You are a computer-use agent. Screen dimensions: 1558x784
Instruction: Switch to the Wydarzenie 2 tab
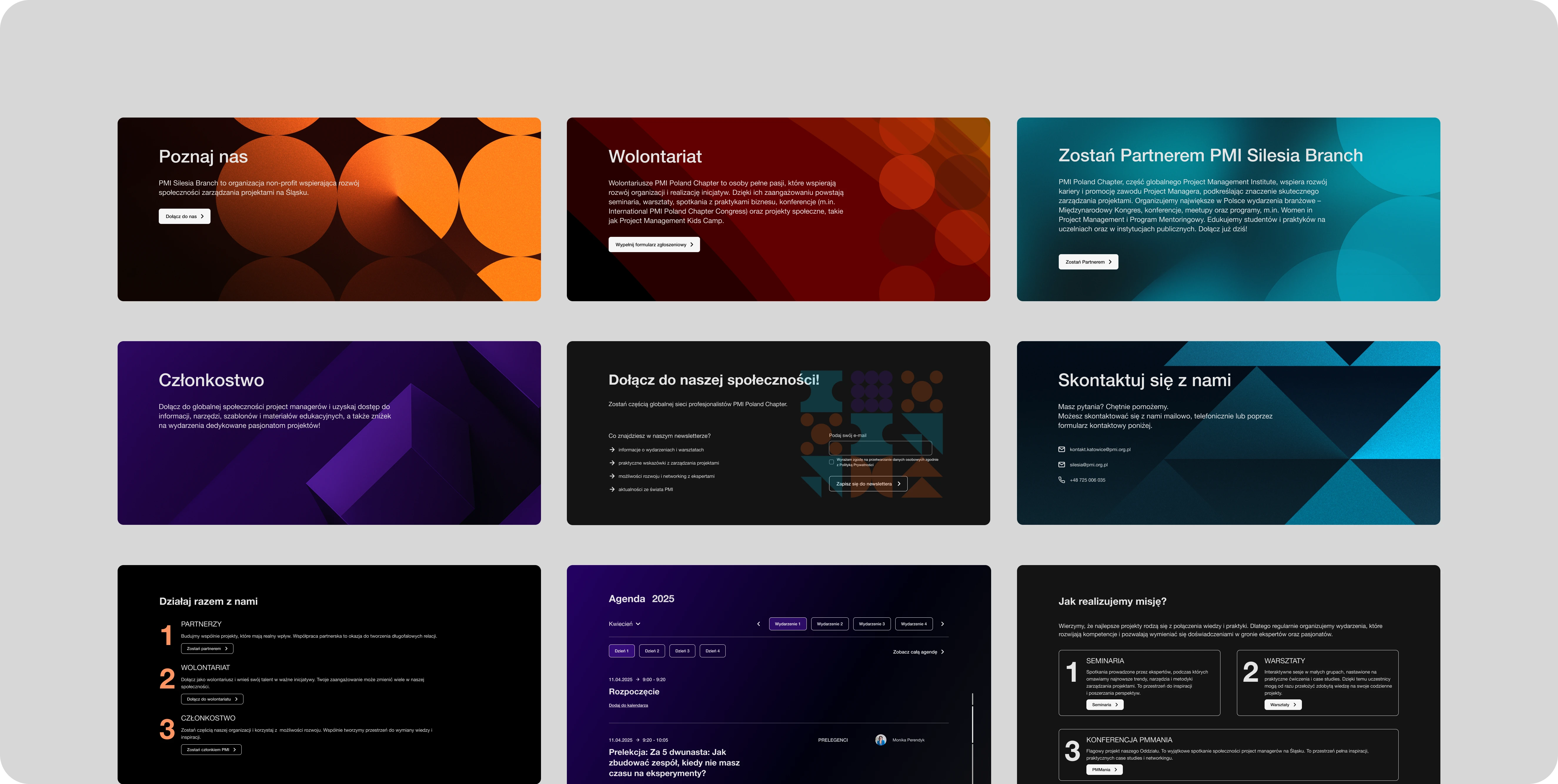coord(829,624)
